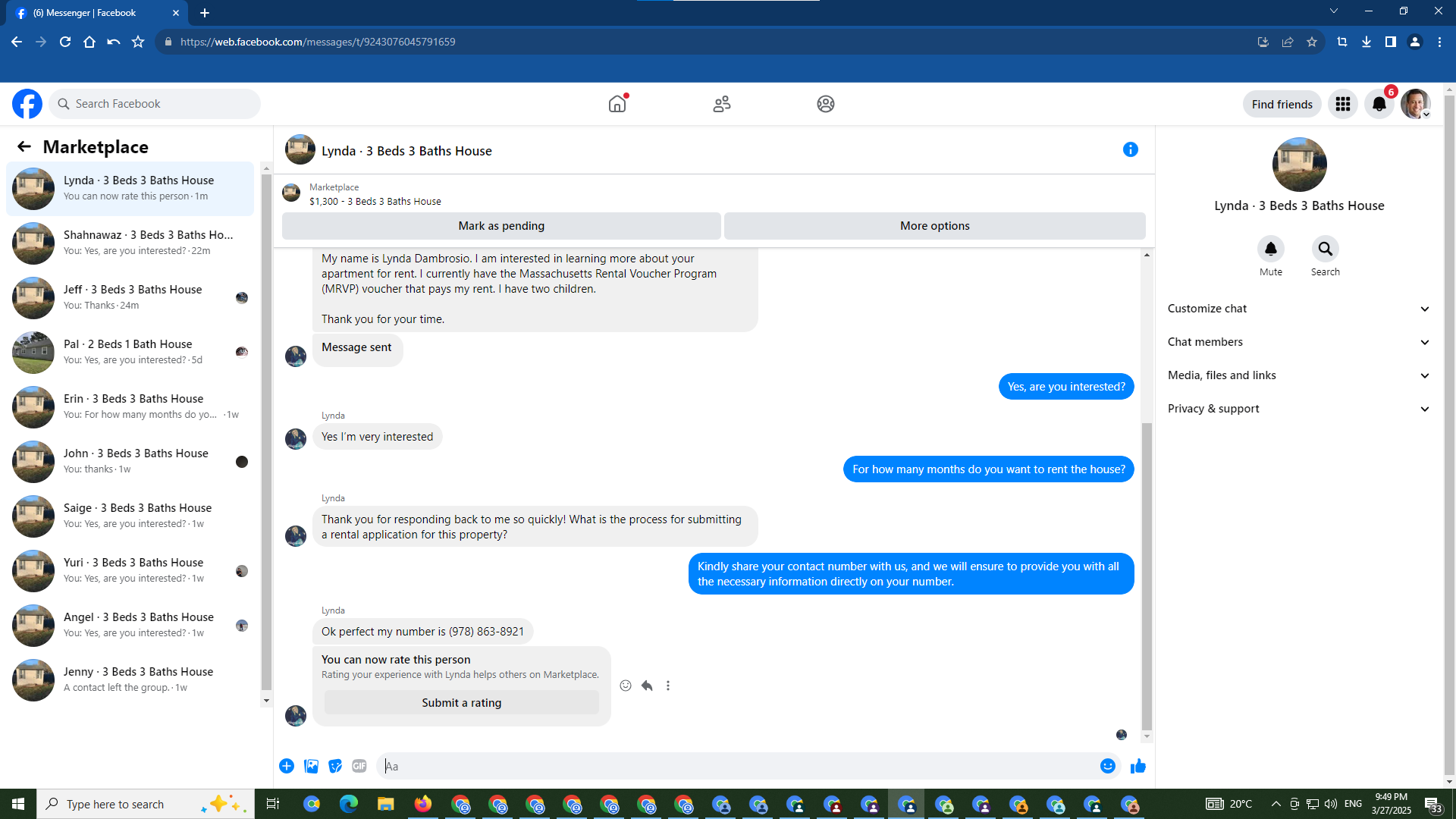Open the large listing thumbnail in side panel
This screenshot has height=819, width=1456.
(x=1299, y=165)
